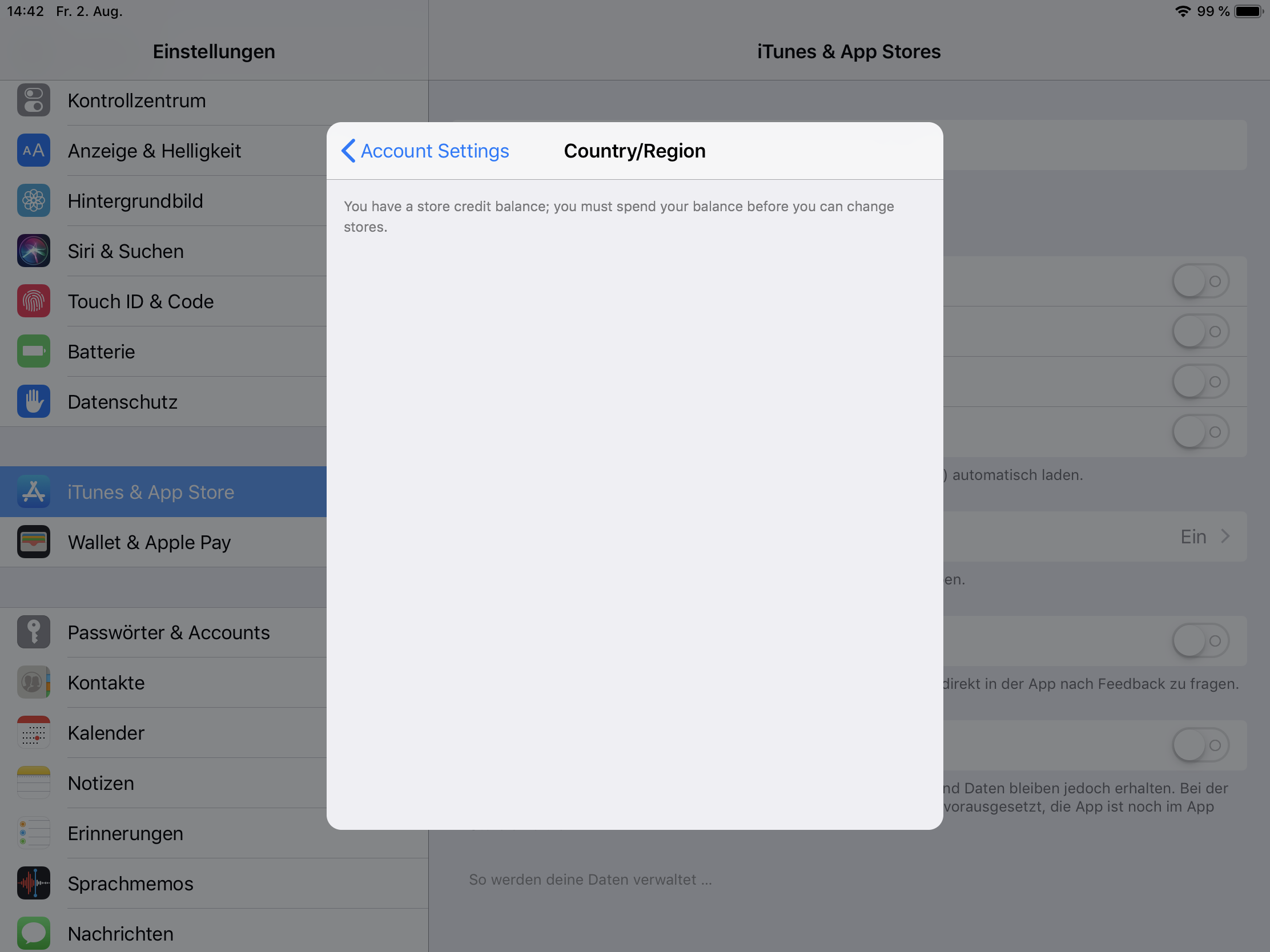Tap the Wallet & Apple Pay icon

(33, 542)
